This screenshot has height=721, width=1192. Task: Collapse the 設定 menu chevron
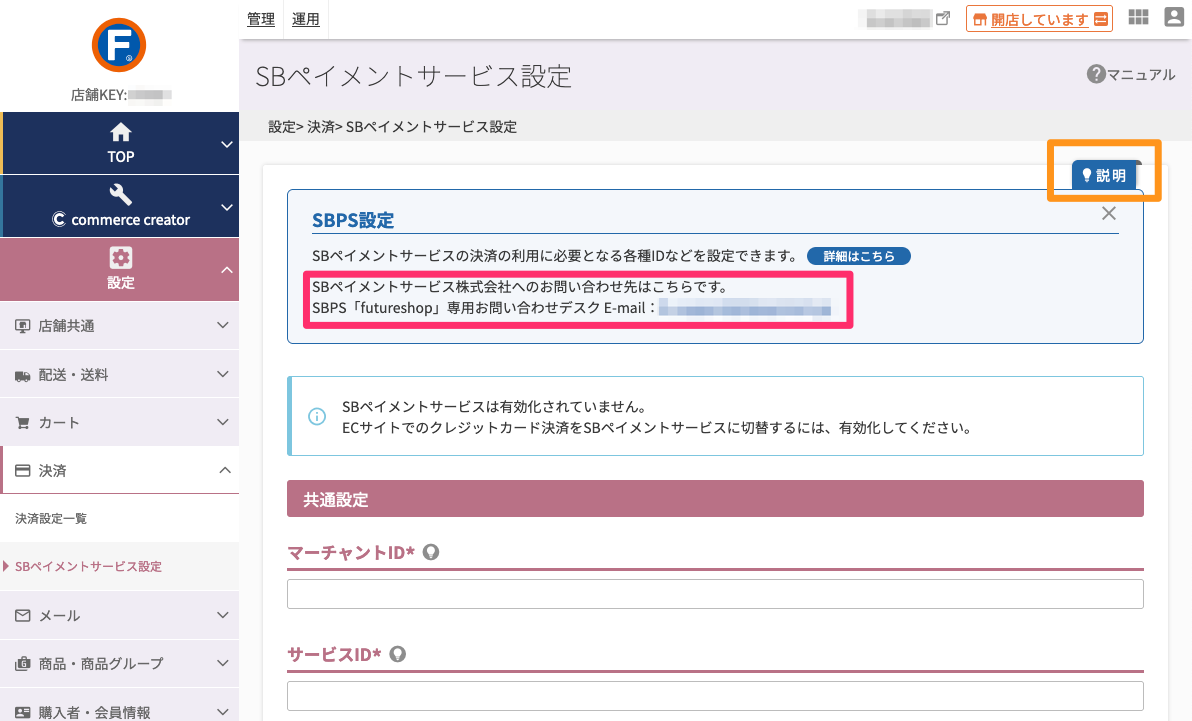[x=227, y=270]
